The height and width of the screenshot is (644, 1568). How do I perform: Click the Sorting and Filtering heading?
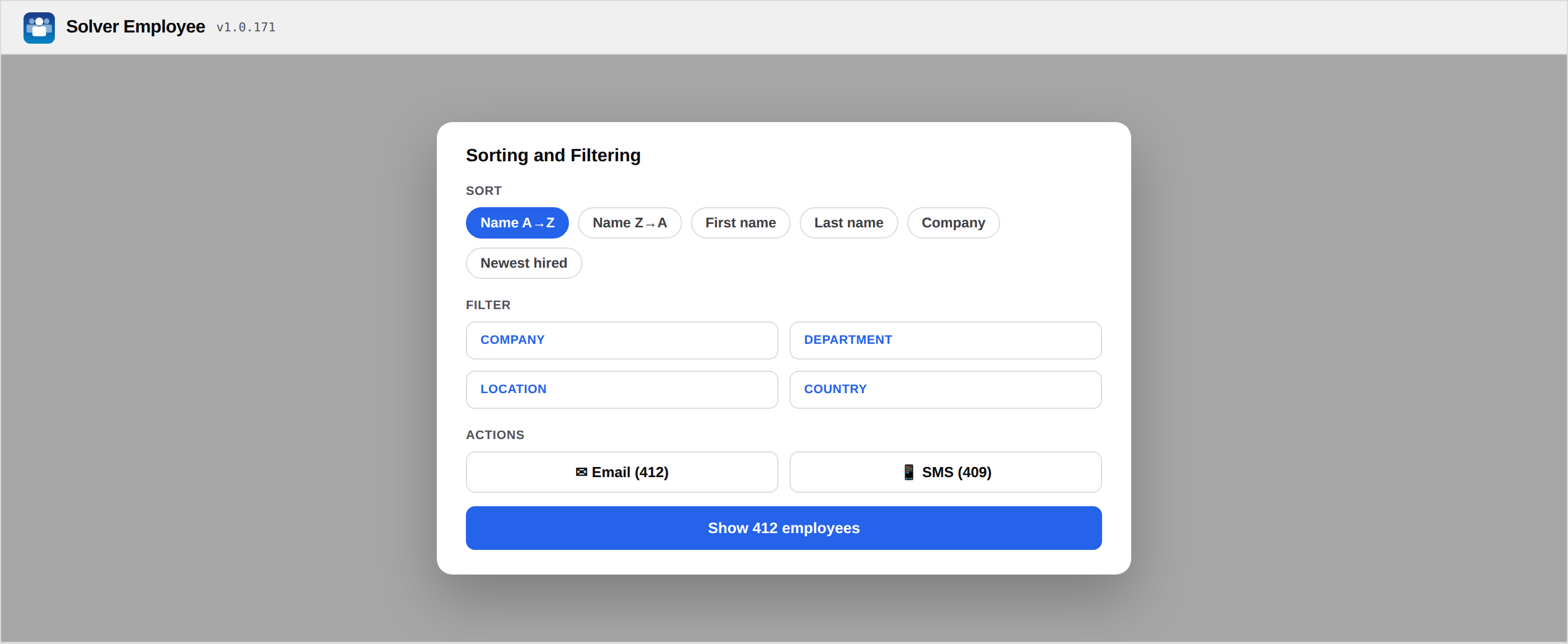[553, 155]
